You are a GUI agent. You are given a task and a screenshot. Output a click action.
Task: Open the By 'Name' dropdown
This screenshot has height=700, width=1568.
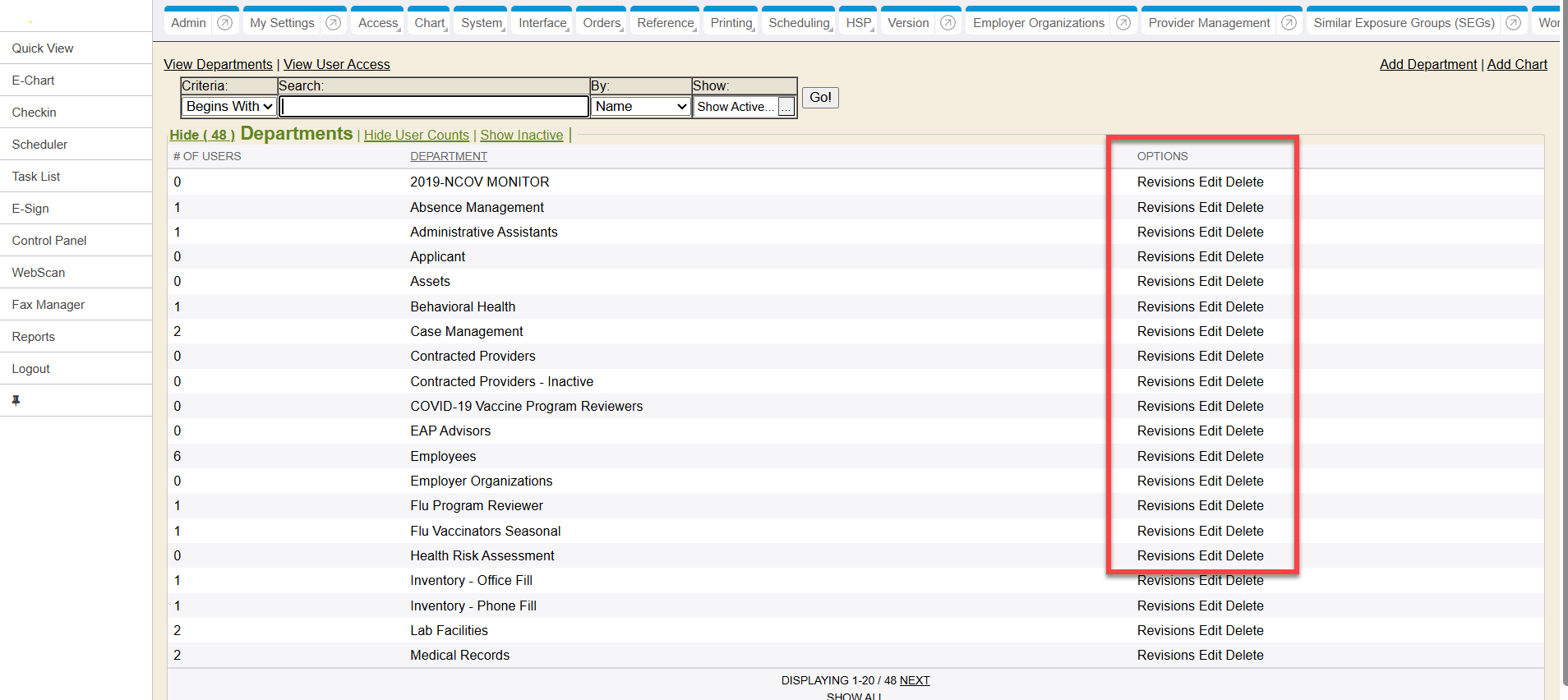pyautogui.click(x=640, y=107)
